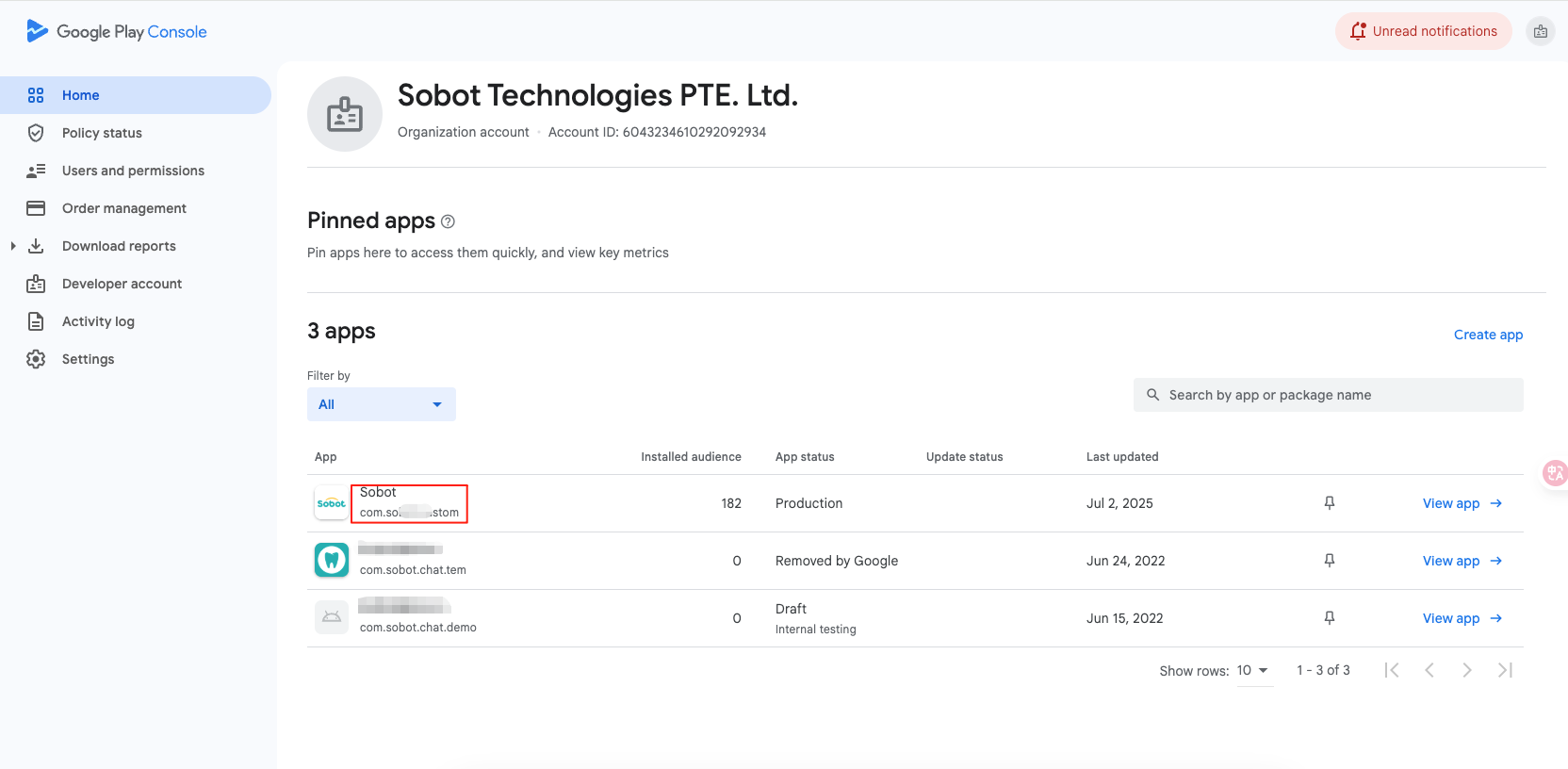The height and width of the screenshot is (769, 1568).
Task: Open the account profile icon top right
Action: 1540,31
